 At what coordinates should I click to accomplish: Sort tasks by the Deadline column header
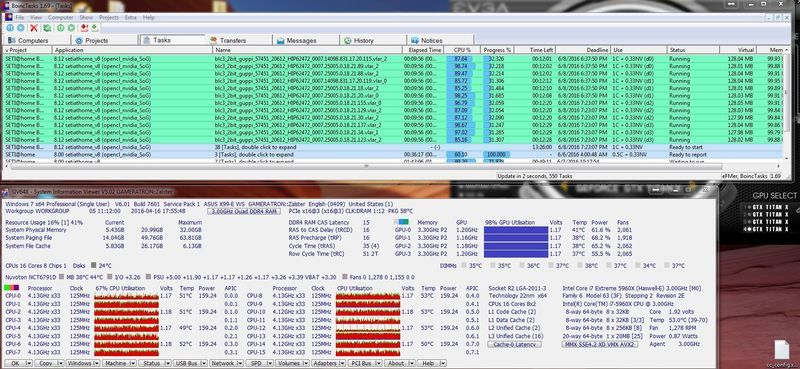point(584,50)
